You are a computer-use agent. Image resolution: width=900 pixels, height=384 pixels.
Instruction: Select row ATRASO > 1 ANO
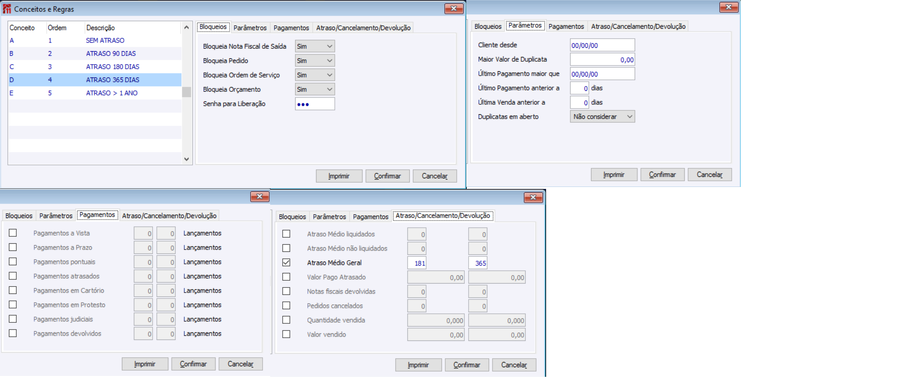point(95,93)
